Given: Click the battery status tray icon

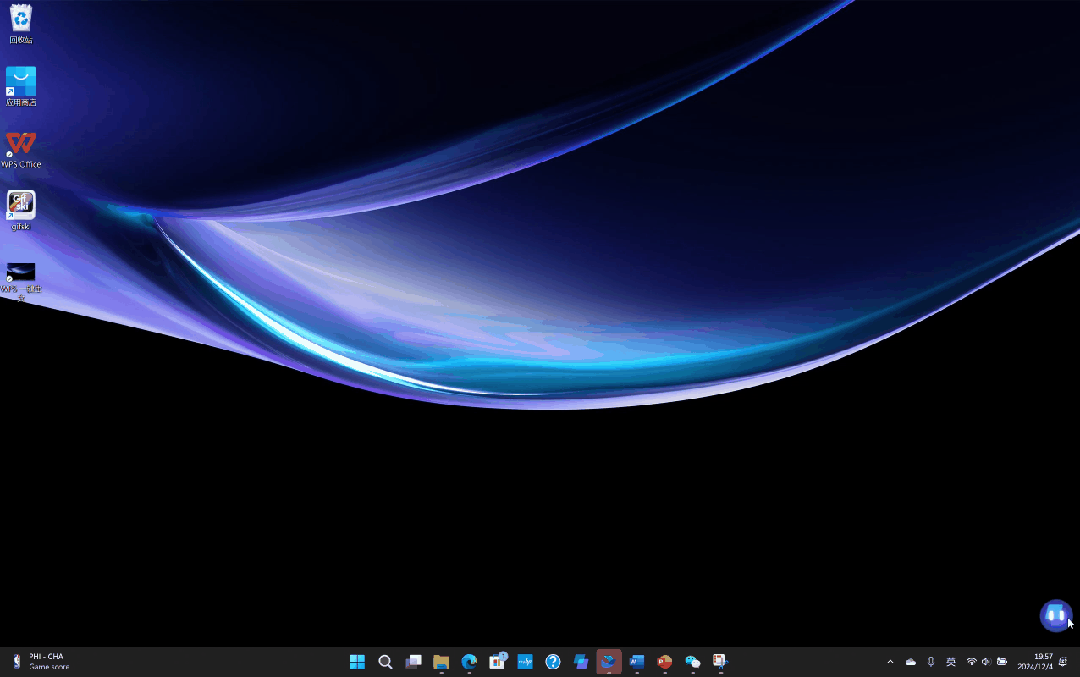Looking at the screenshot, I should [x=1001, y=662].
